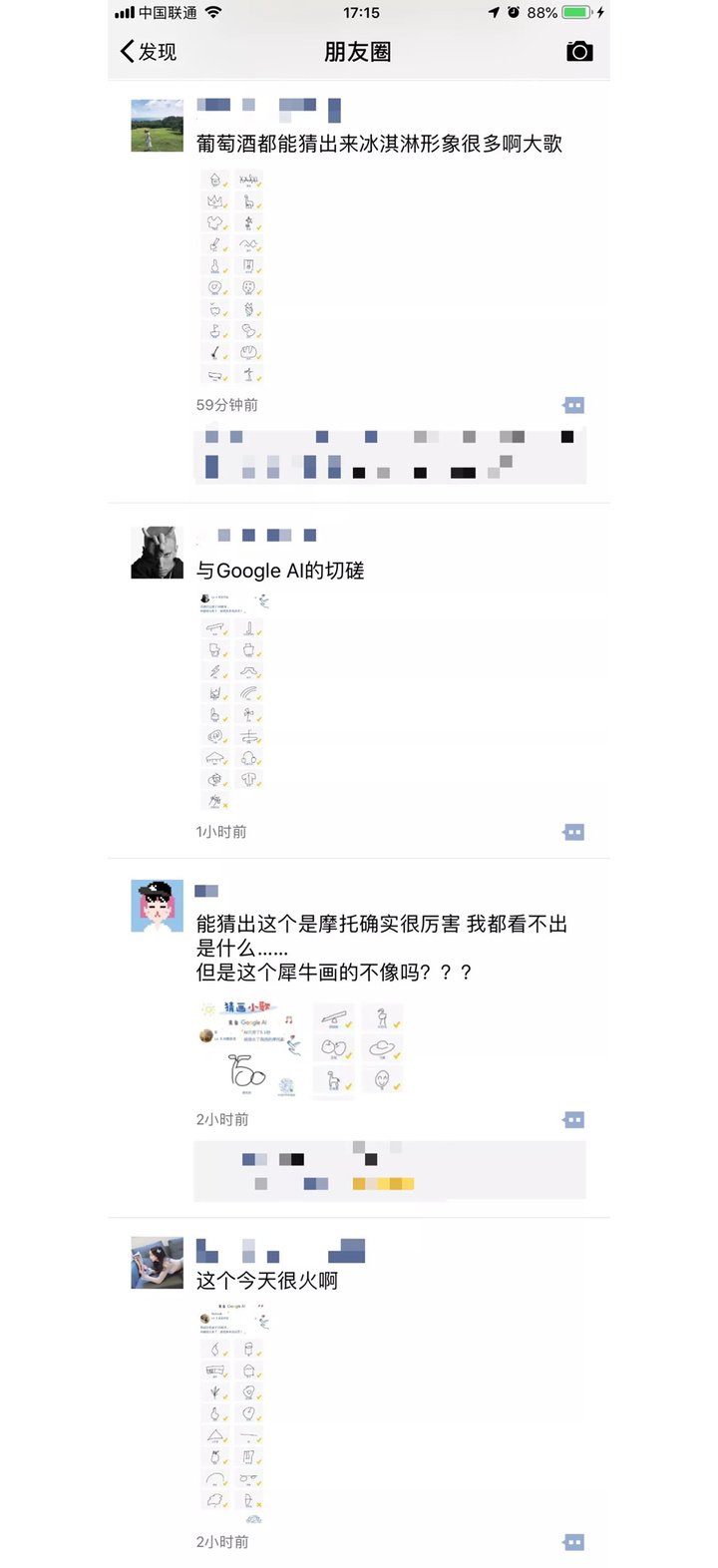718x1568 pixels.
Task: Open comment menu on the 这个今天很火啊 post
Action: click(x=573, y=1542)
